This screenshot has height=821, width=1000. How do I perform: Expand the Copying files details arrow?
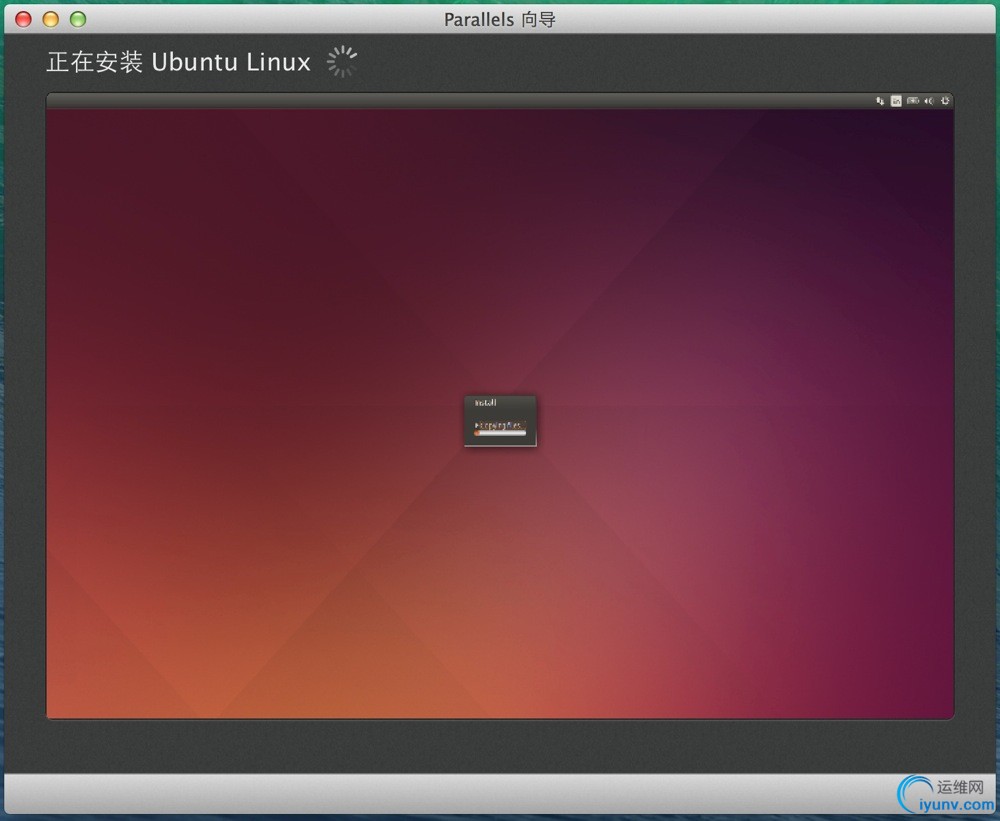pyautogui.click(x=477, y=425)
